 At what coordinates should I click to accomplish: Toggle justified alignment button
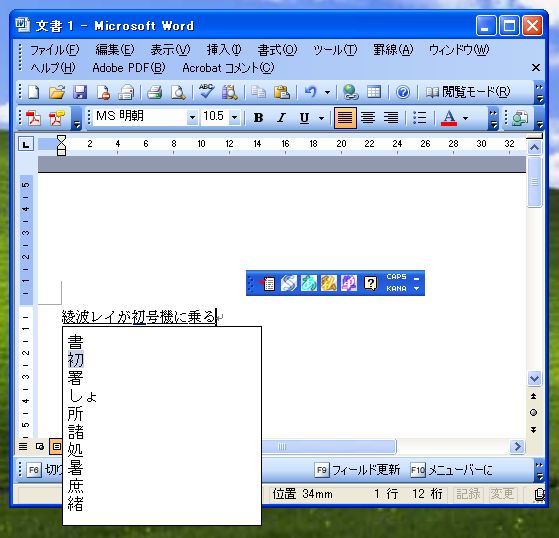345,118
